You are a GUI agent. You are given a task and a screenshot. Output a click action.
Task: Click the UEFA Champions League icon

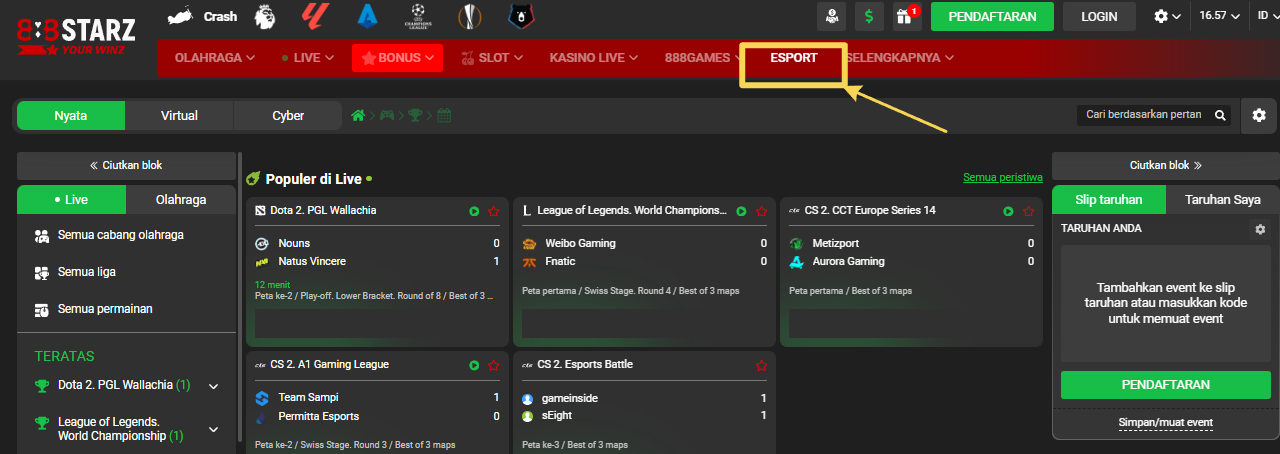pyautogui.click(x=415, y=16)
